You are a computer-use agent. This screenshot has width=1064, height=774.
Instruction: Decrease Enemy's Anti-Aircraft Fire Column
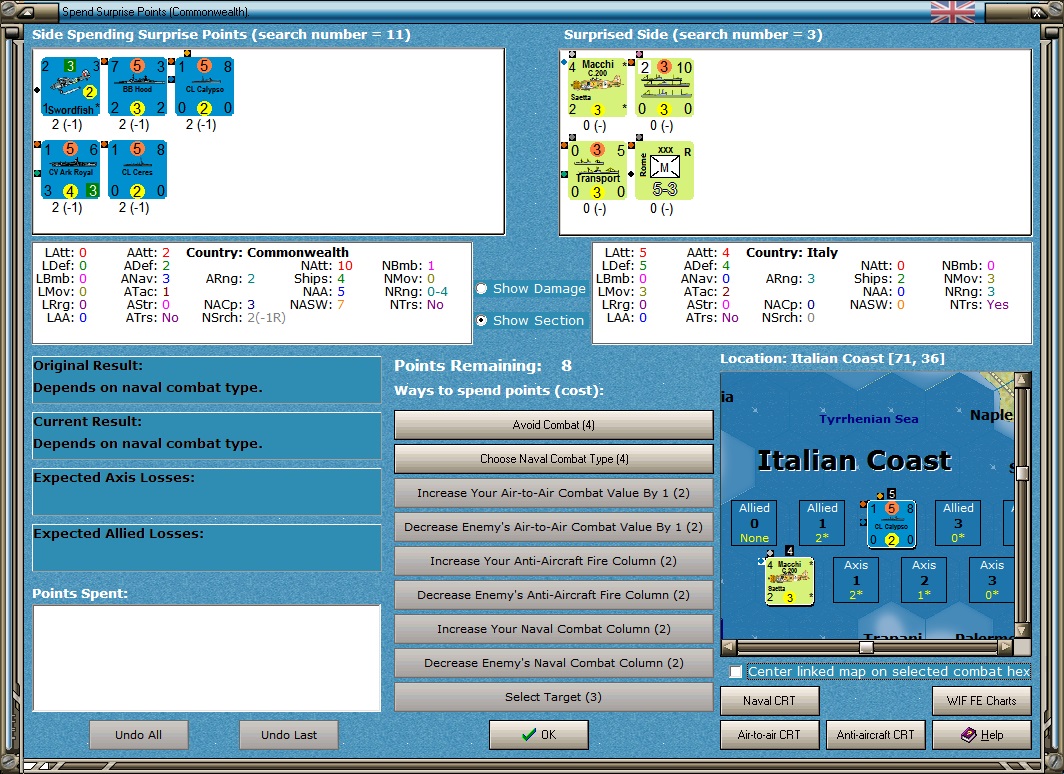(554, 595)
